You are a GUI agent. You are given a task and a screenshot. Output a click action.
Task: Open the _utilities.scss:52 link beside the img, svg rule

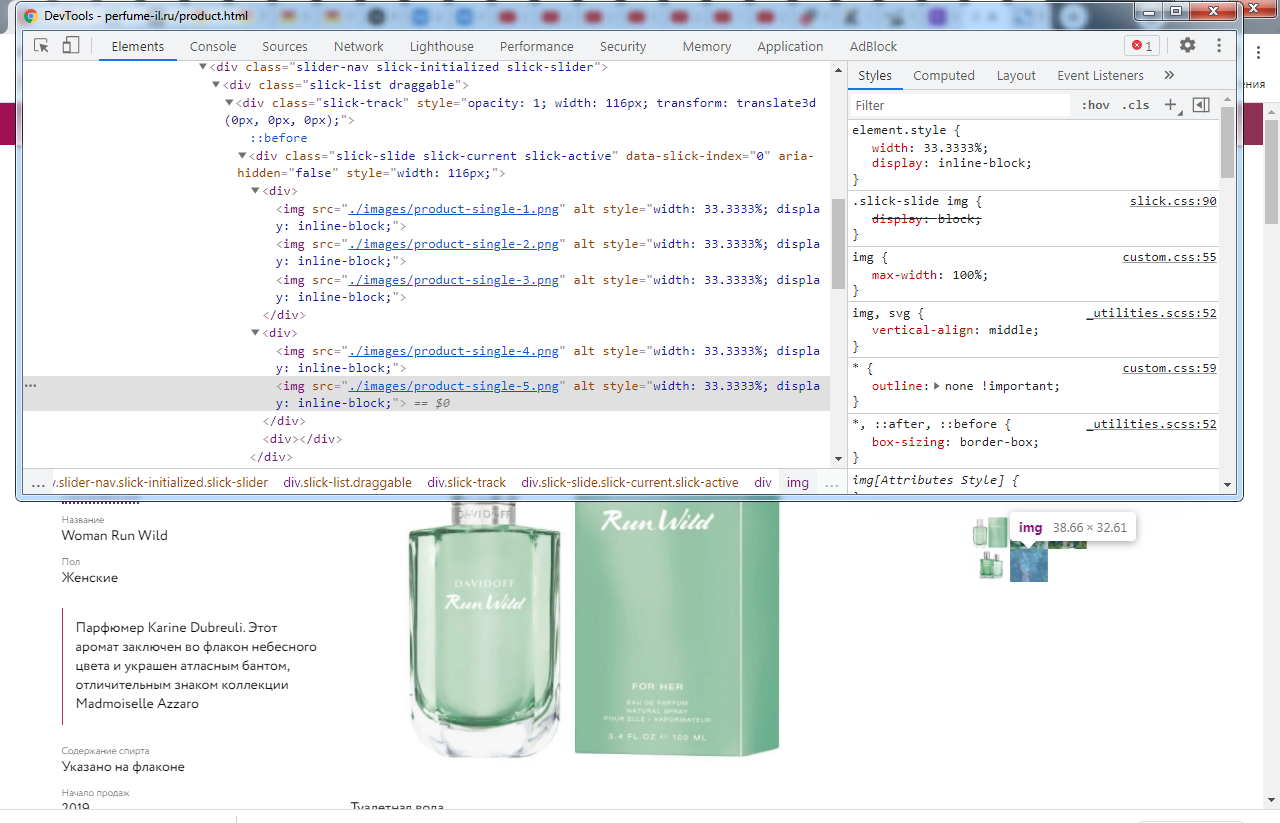(1152, 313)
